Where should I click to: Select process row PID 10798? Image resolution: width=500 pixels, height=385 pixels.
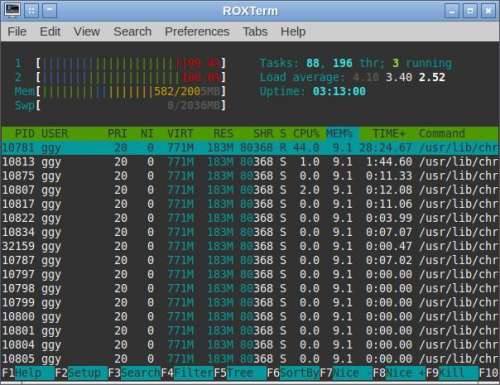250,288
